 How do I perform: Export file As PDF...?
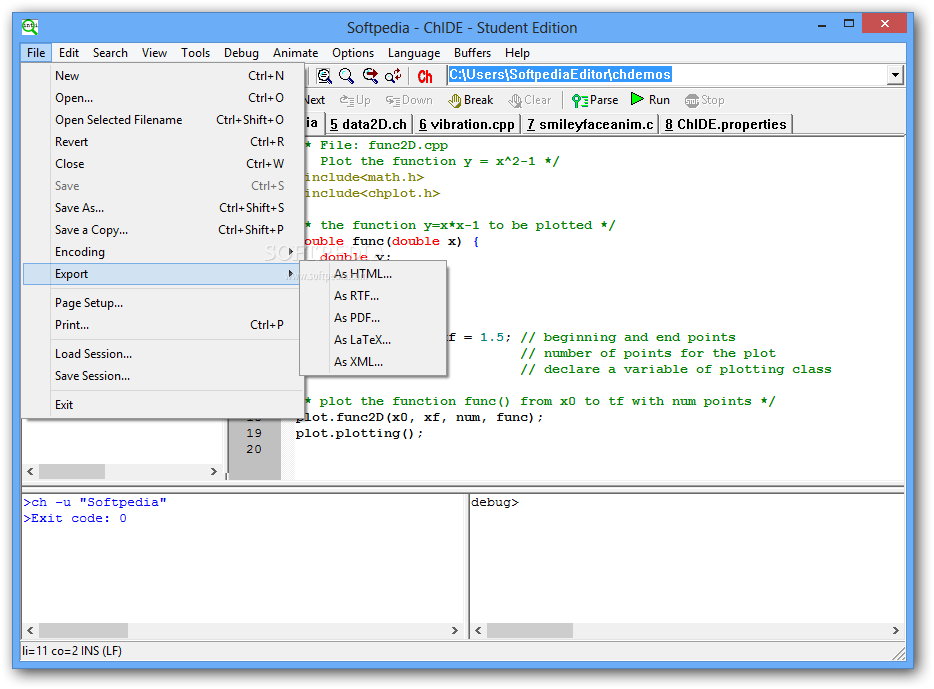click(x=373, y=318)
